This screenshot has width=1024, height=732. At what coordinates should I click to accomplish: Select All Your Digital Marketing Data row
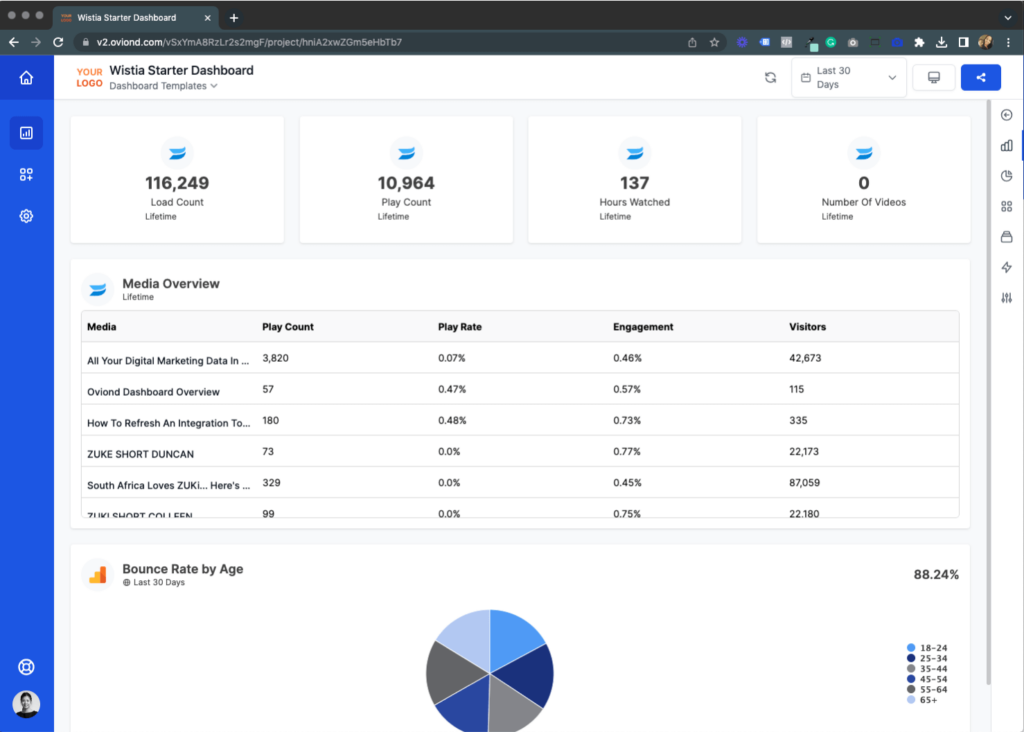coord(520,358)
